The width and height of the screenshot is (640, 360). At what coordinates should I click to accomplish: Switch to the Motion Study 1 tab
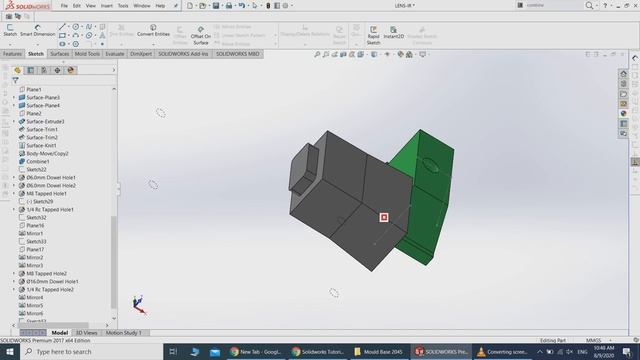coord(124,333)
